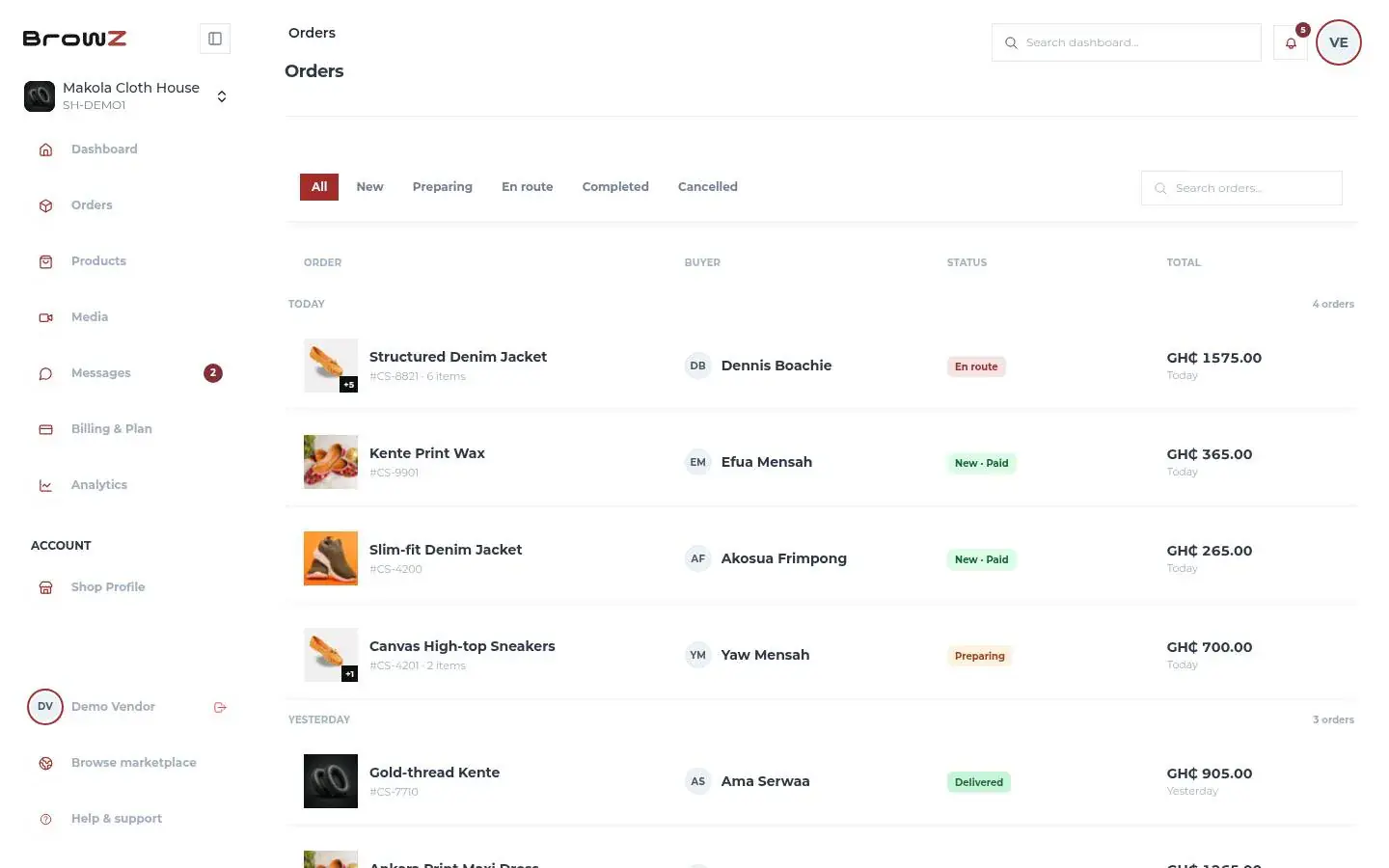This screenshot has width=1389, height=868.
Task: Click the Messages chat bubble icon
Action: tap(45, 373)
